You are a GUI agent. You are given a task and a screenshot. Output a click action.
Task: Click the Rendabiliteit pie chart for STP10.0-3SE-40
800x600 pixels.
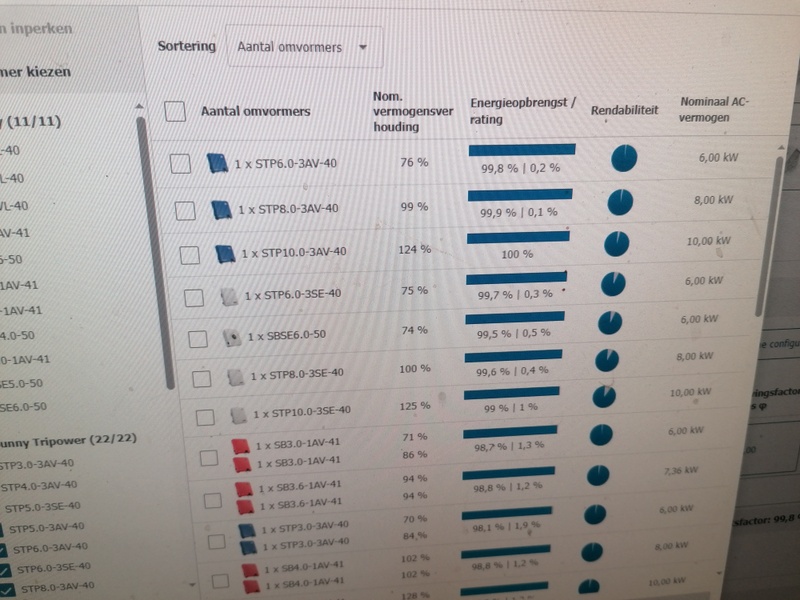(604, 396)
